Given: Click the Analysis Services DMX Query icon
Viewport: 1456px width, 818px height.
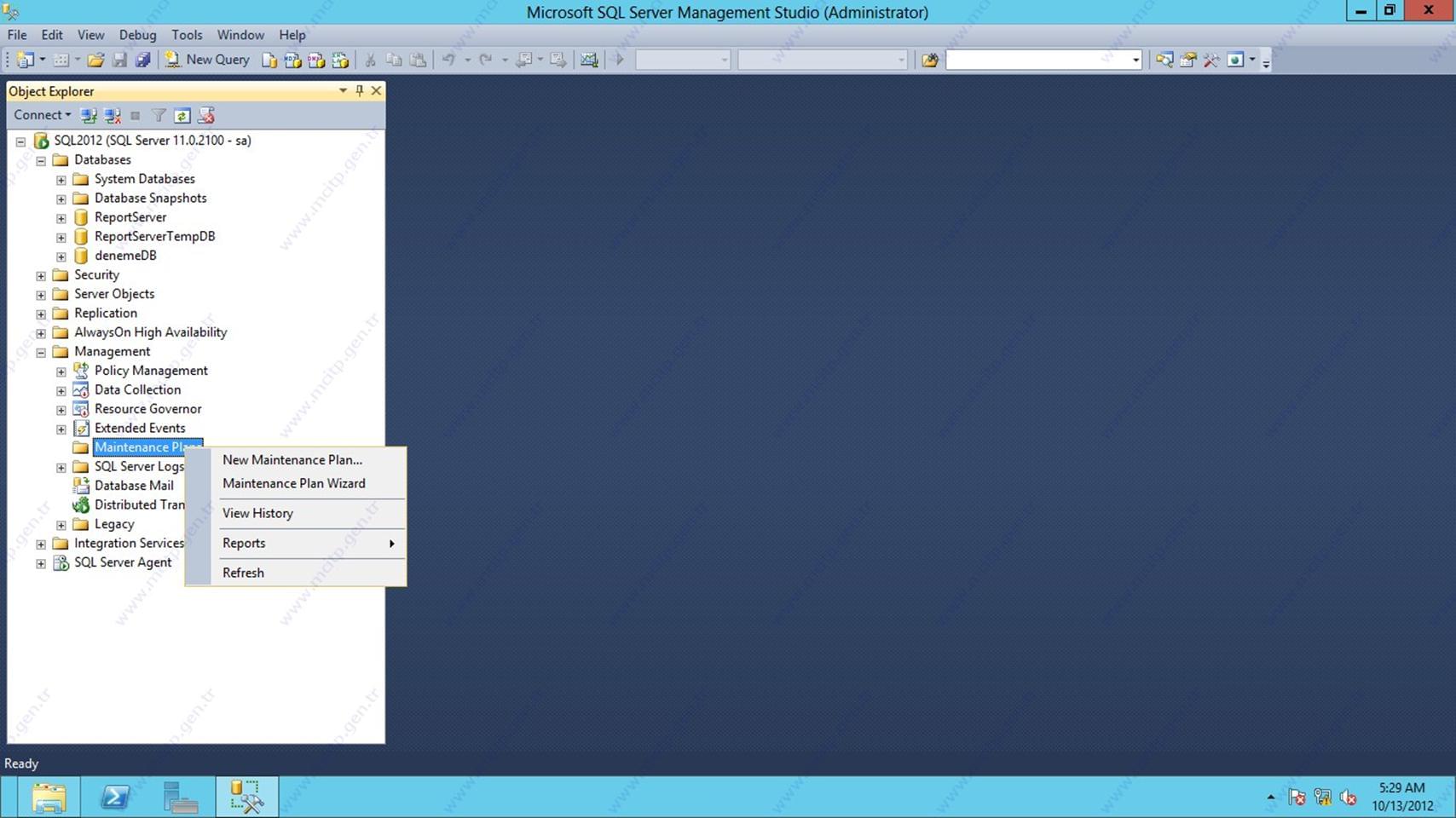Looking at the screenshot, I should 316,60.
